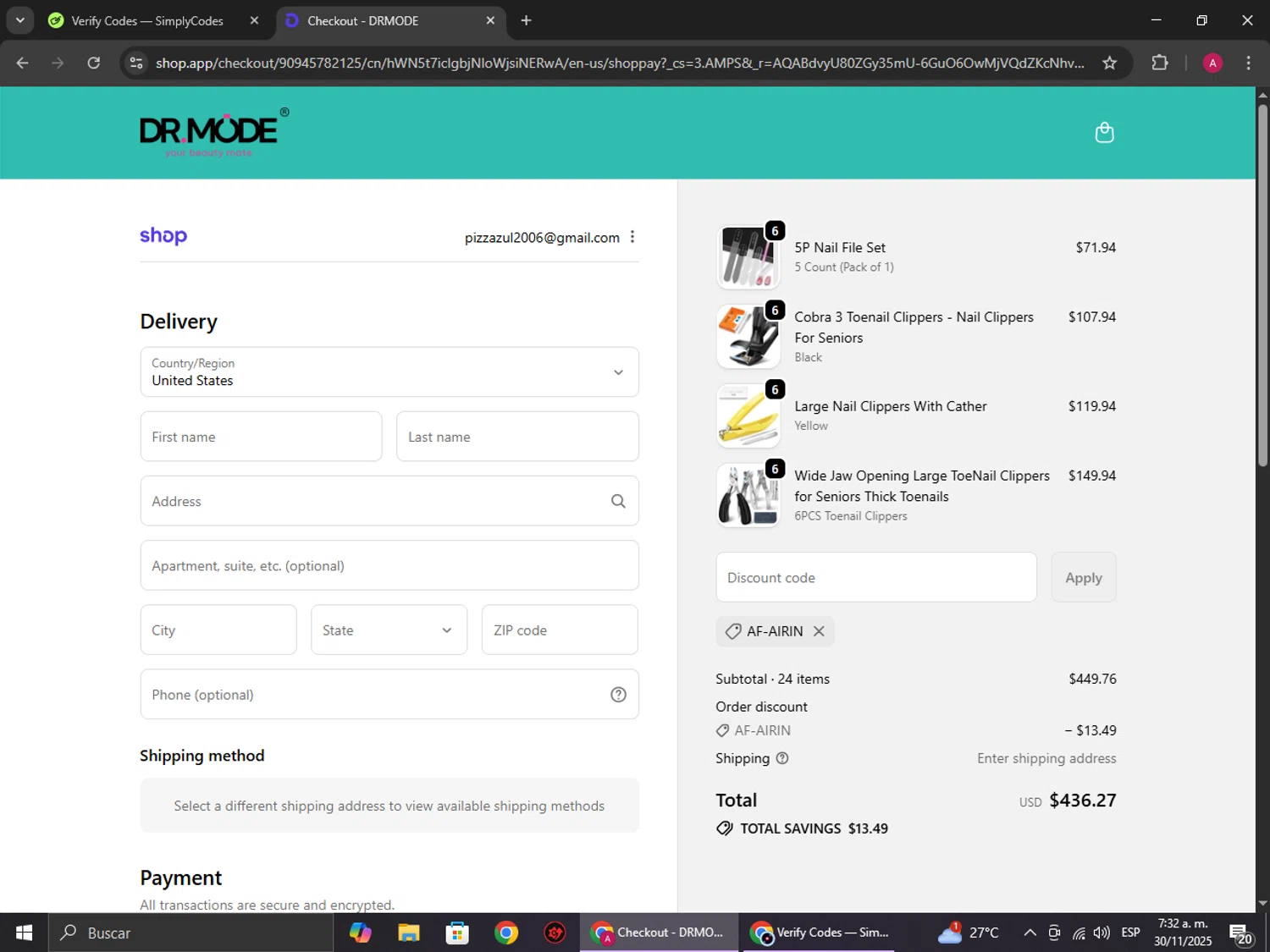Open the Chrome profile avatar
This screenshot has height=952, width=1270.
(1212, 63)
